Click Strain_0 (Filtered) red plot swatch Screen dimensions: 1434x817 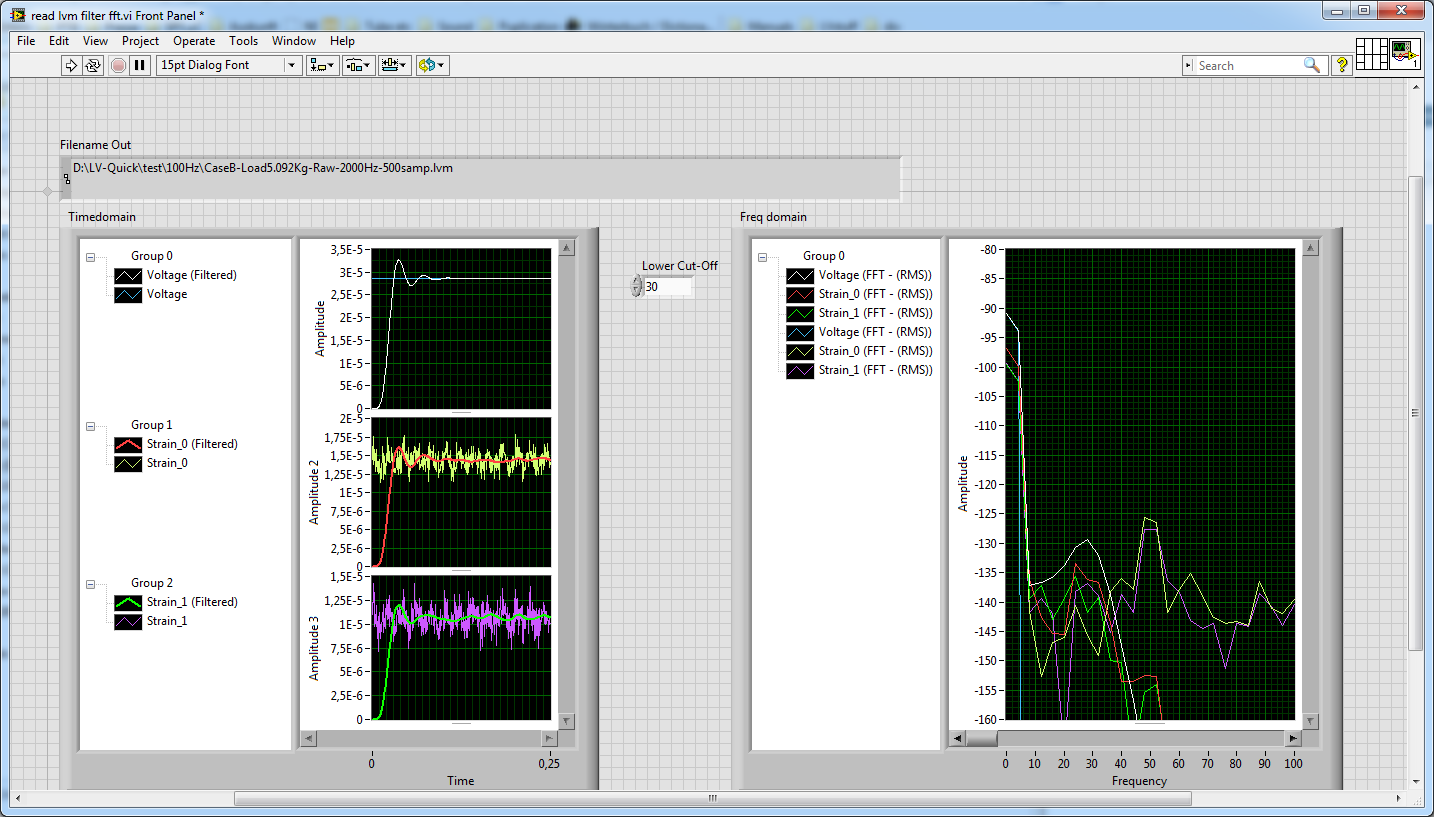(128, 444)
